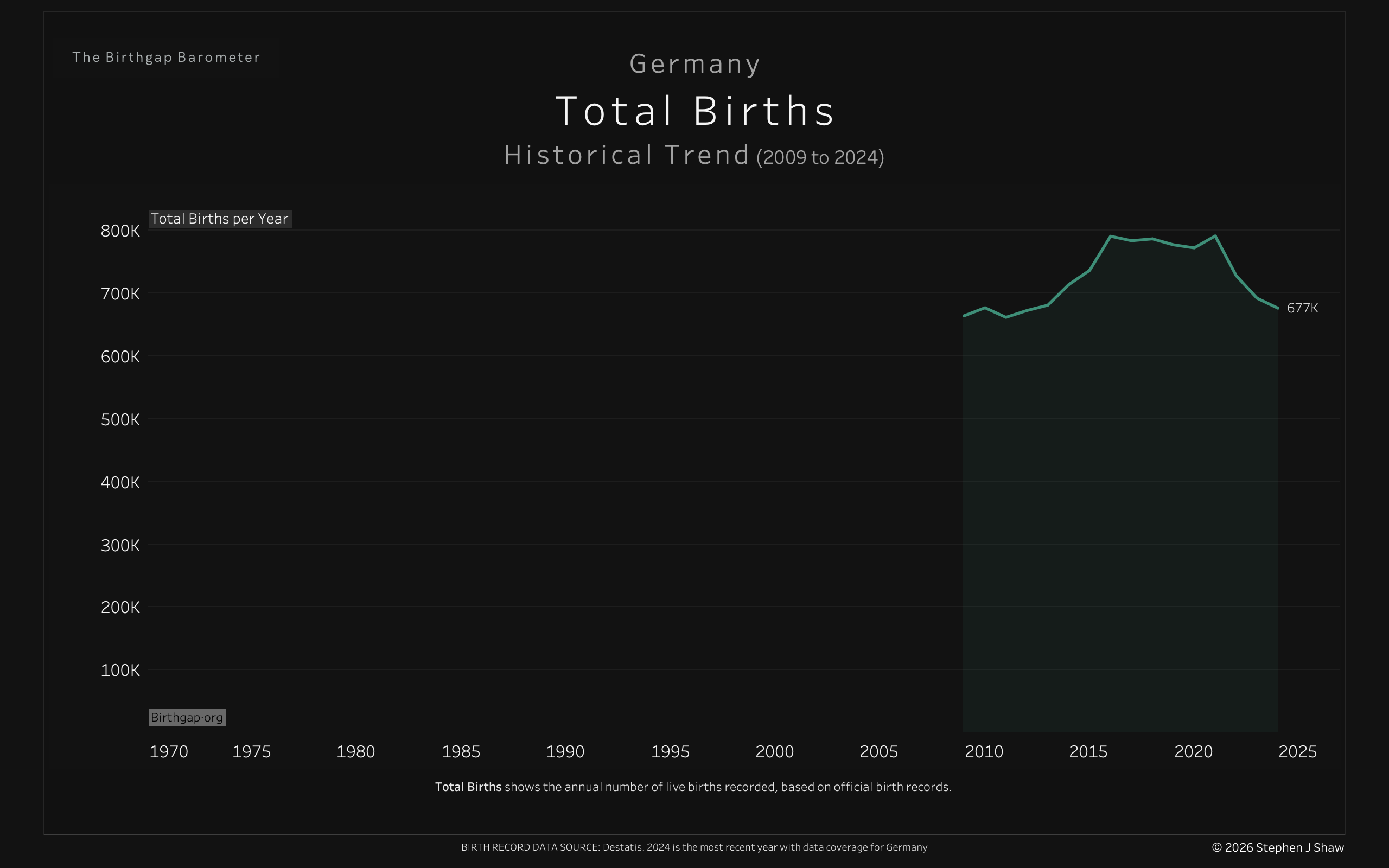Click the 2010 x-axis tick label
This screenshot has width=1389, height=868.
[x=983, y=751]
